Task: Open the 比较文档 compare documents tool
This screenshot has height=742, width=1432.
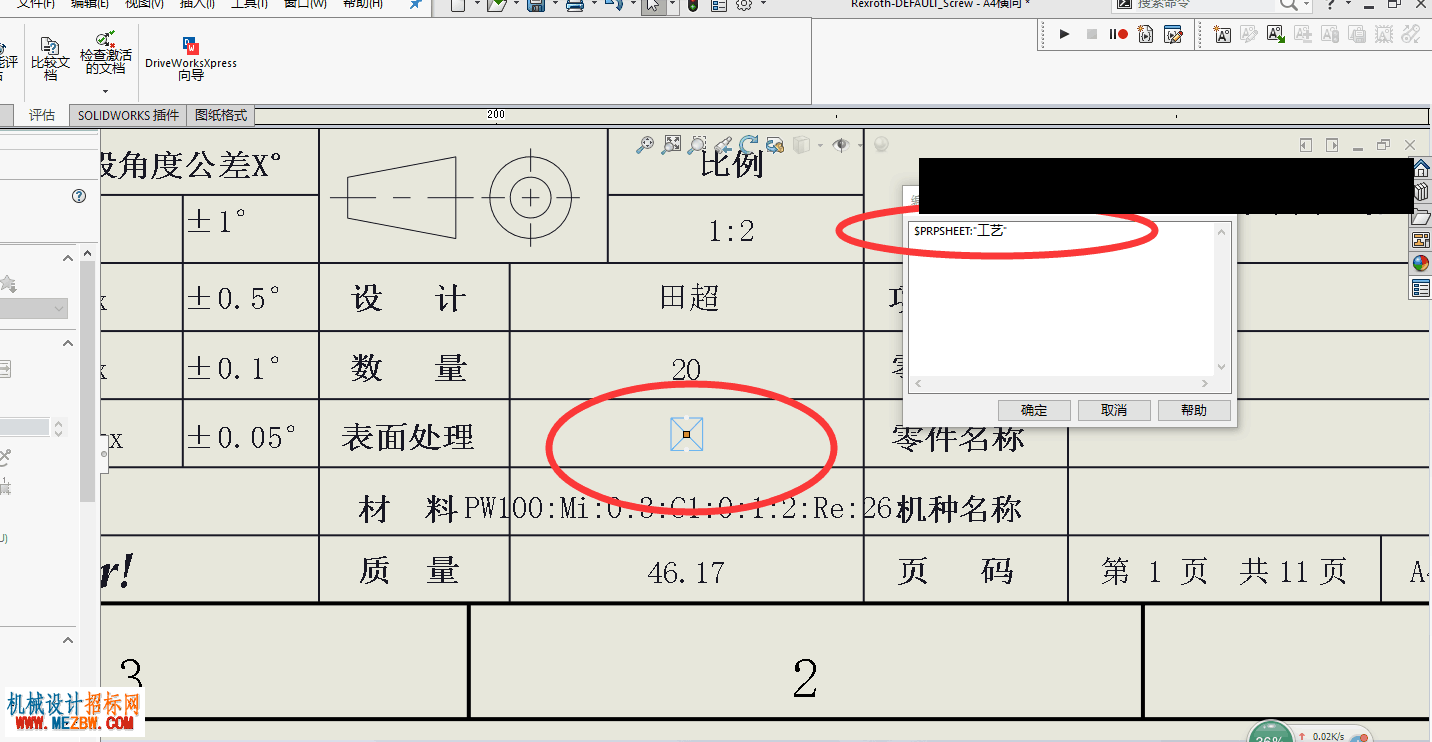Action: click(50, 60)
